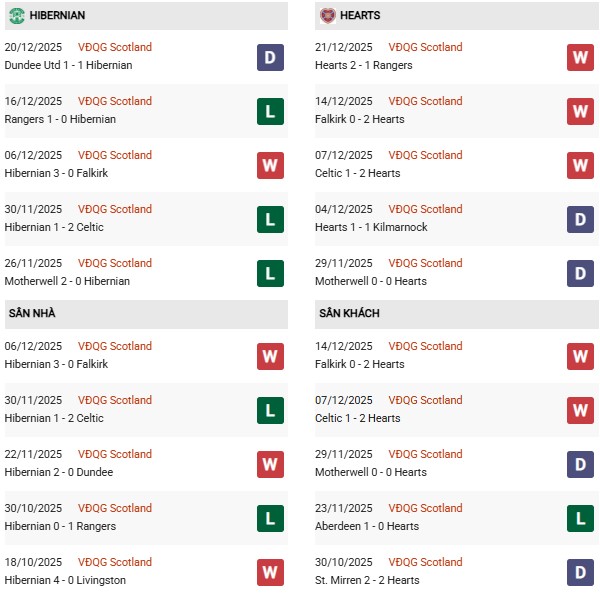This screenshot has width=600, height=593.
Task: Open VĐQG Scotland link dated 18/10/2025
Action: click(x=115, y=562)
